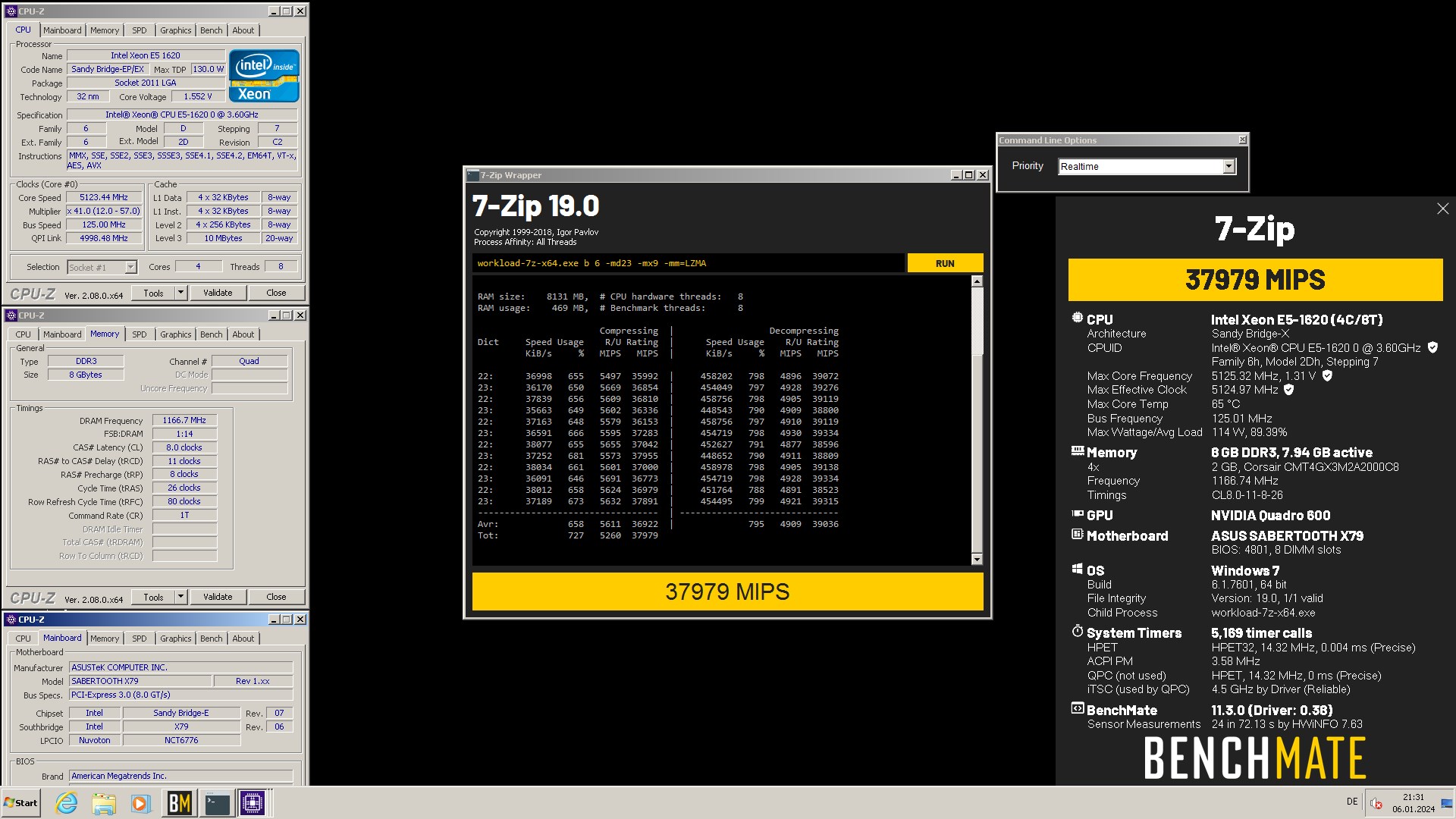
Task: Click the clock showing 21:31 in system tray
Action: pos(1413,797)
